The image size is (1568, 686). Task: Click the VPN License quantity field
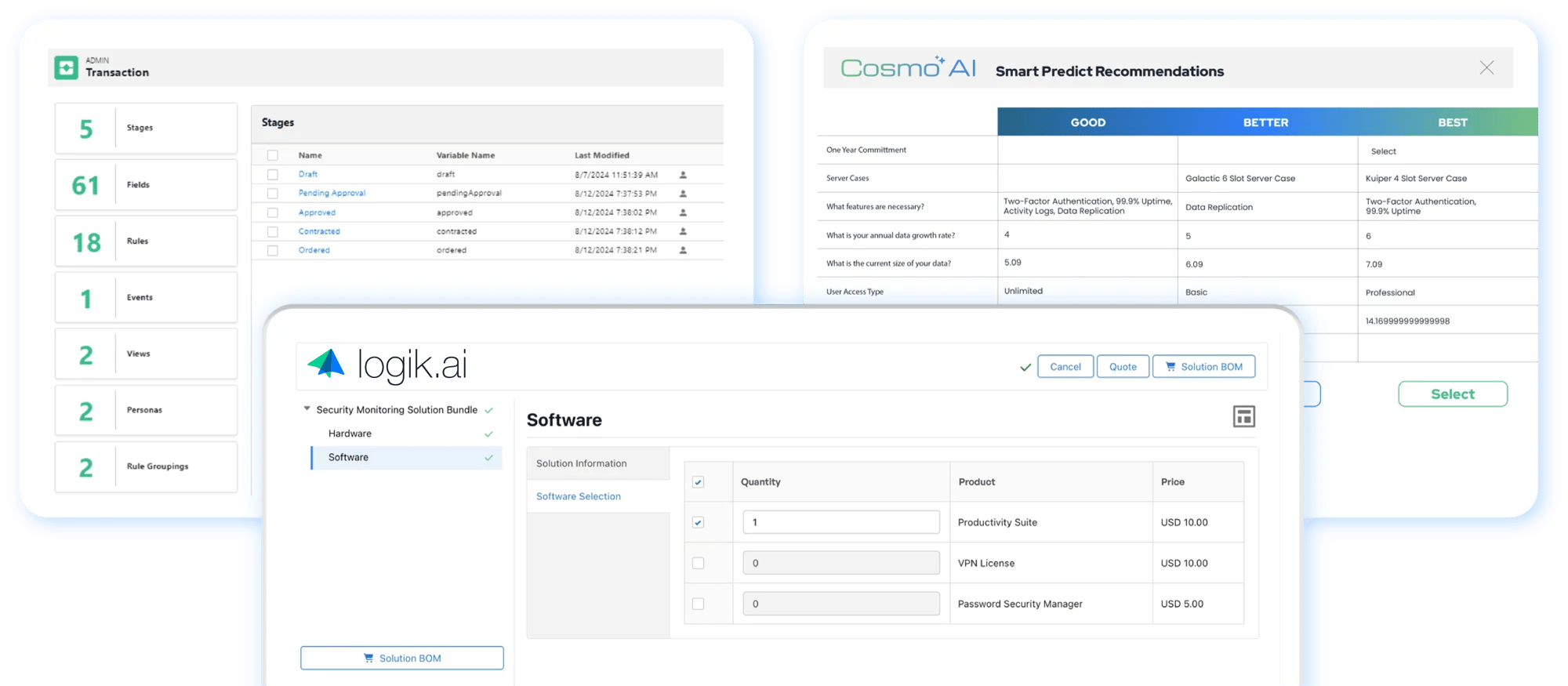(x=841, y=564)
